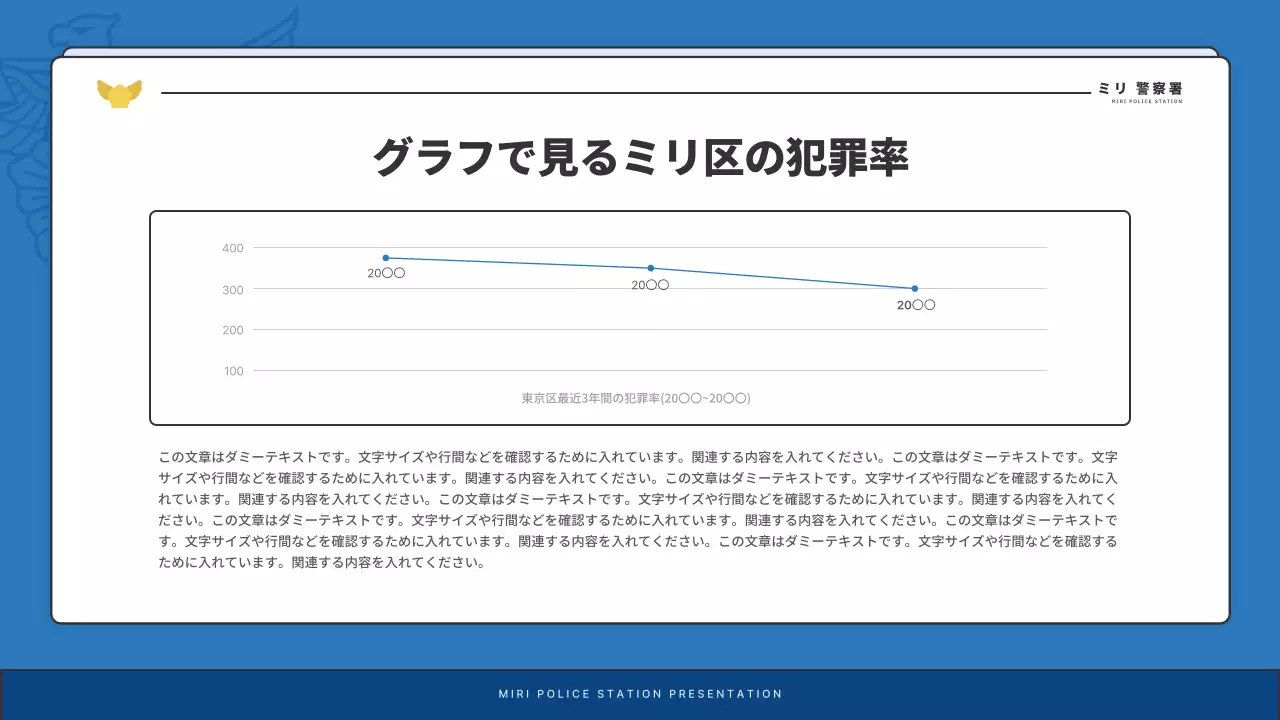Click the last 20〇〇 label below the chart
The height and width of the screenshot is (720, 1280).
coord(917,304)
